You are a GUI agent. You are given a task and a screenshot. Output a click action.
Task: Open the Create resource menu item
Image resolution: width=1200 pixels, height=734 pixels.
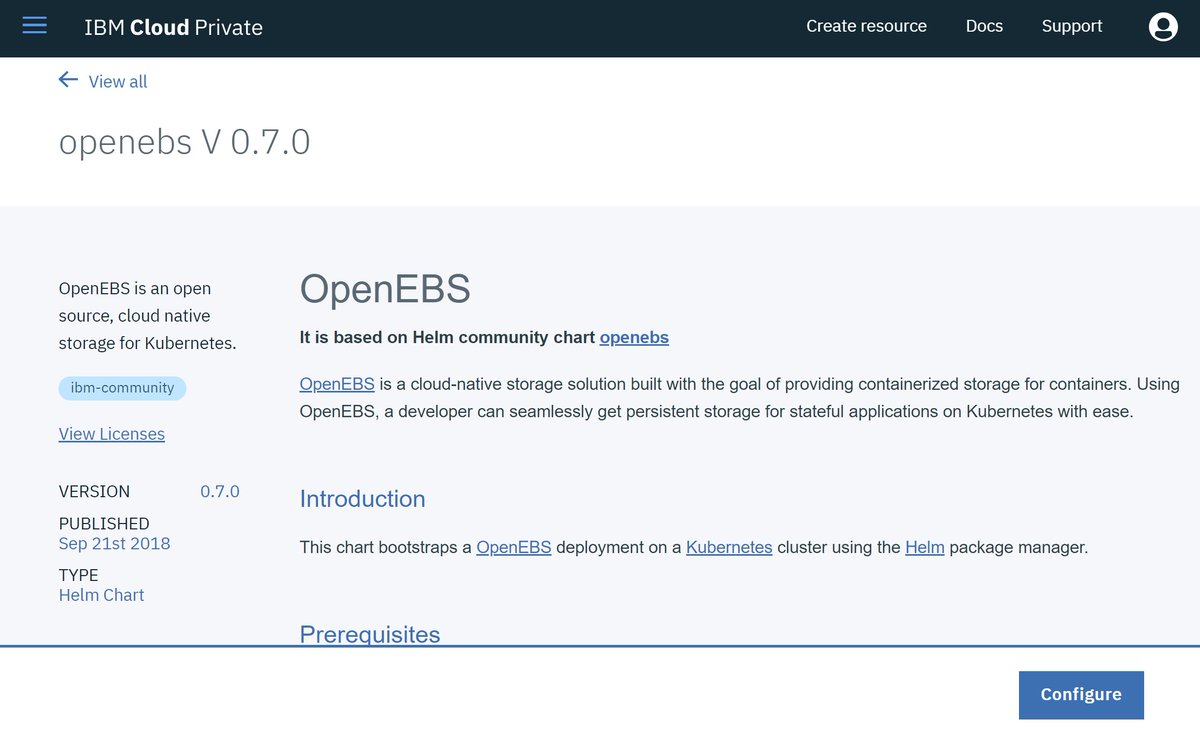tap(866, 26)
